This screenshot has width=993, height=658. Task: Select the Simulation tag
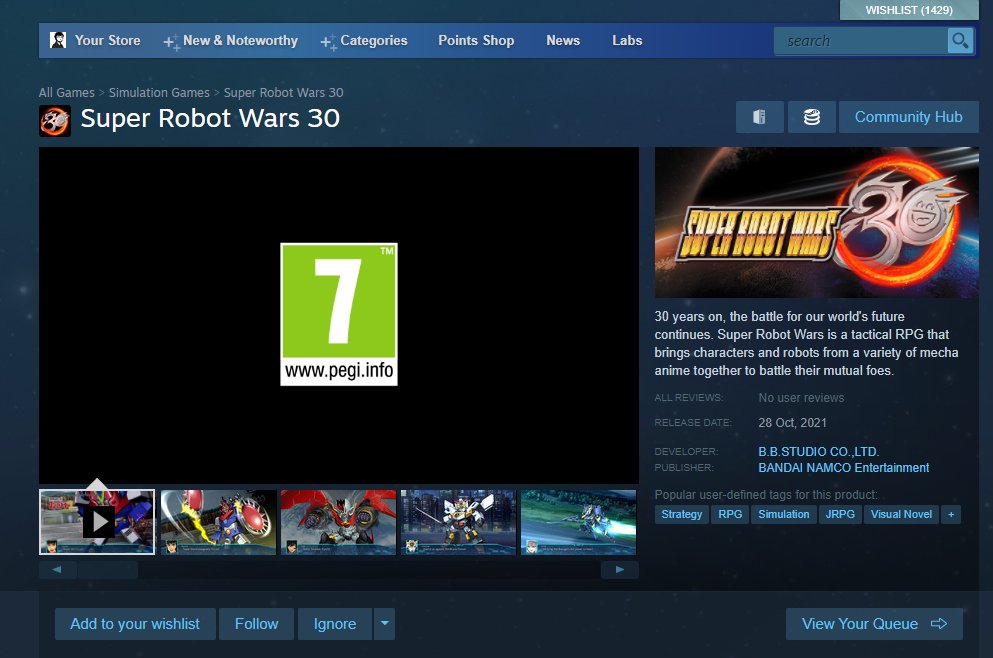point(783,514)
